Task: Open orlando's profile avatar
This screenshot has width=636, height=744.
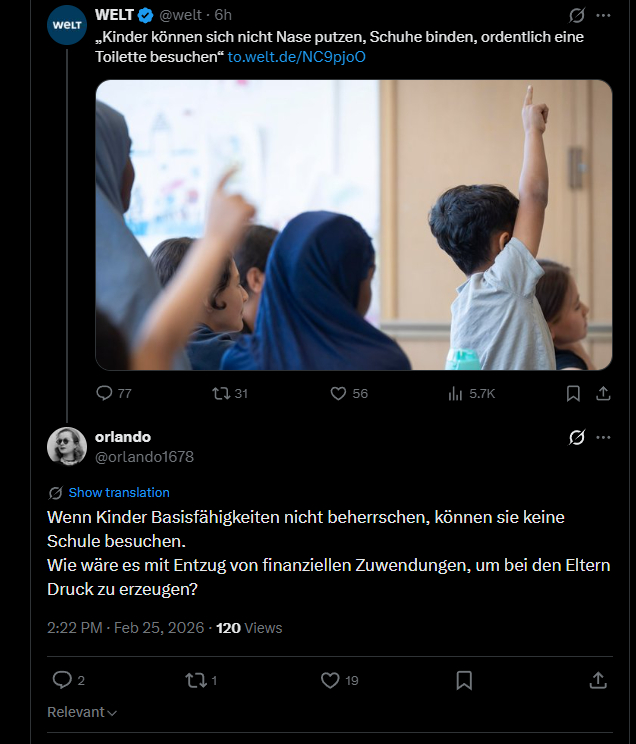Action: 67,446
